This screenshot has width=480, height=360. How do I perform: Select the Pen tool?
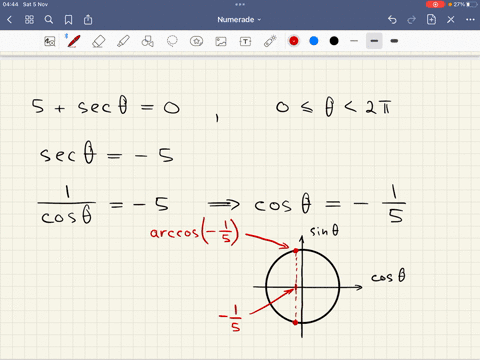coord(73,41)
